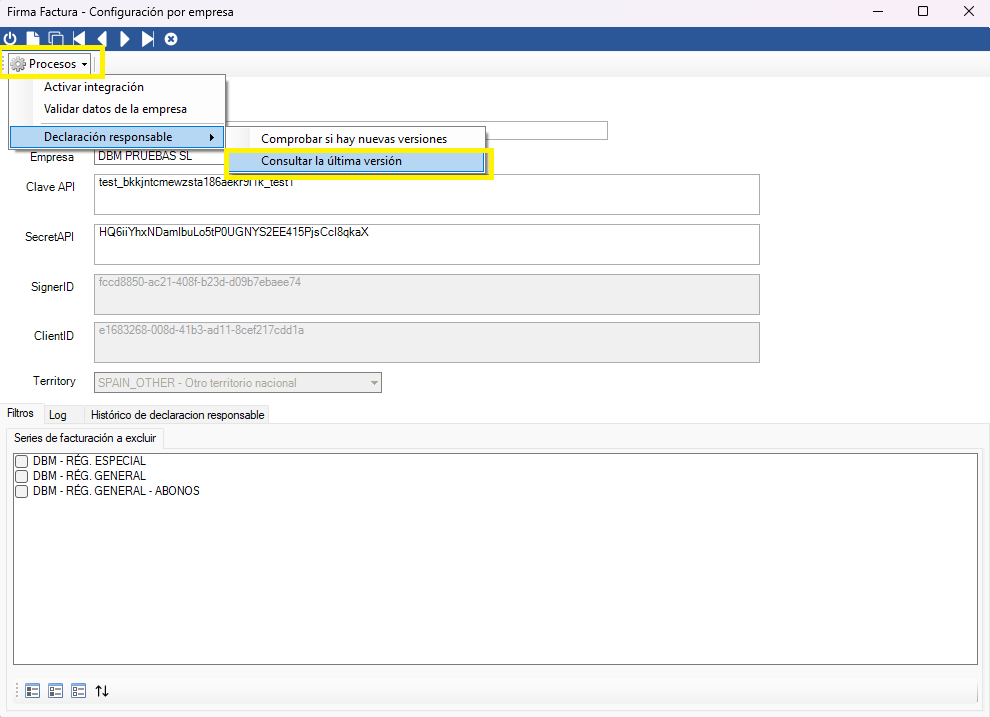This screenshot has height=717, width=990.
Task: Click the power icon in the top toolbar
Action: click(x=11, y=39)
